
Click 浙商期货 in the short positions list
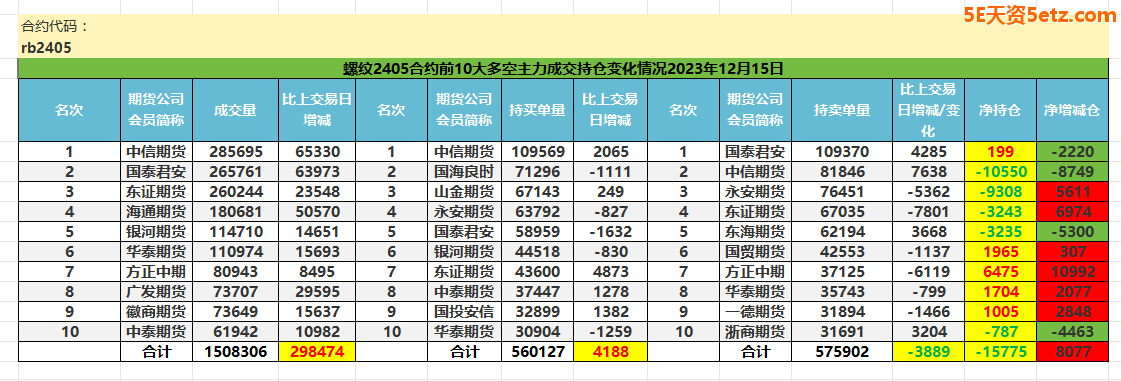756,332
